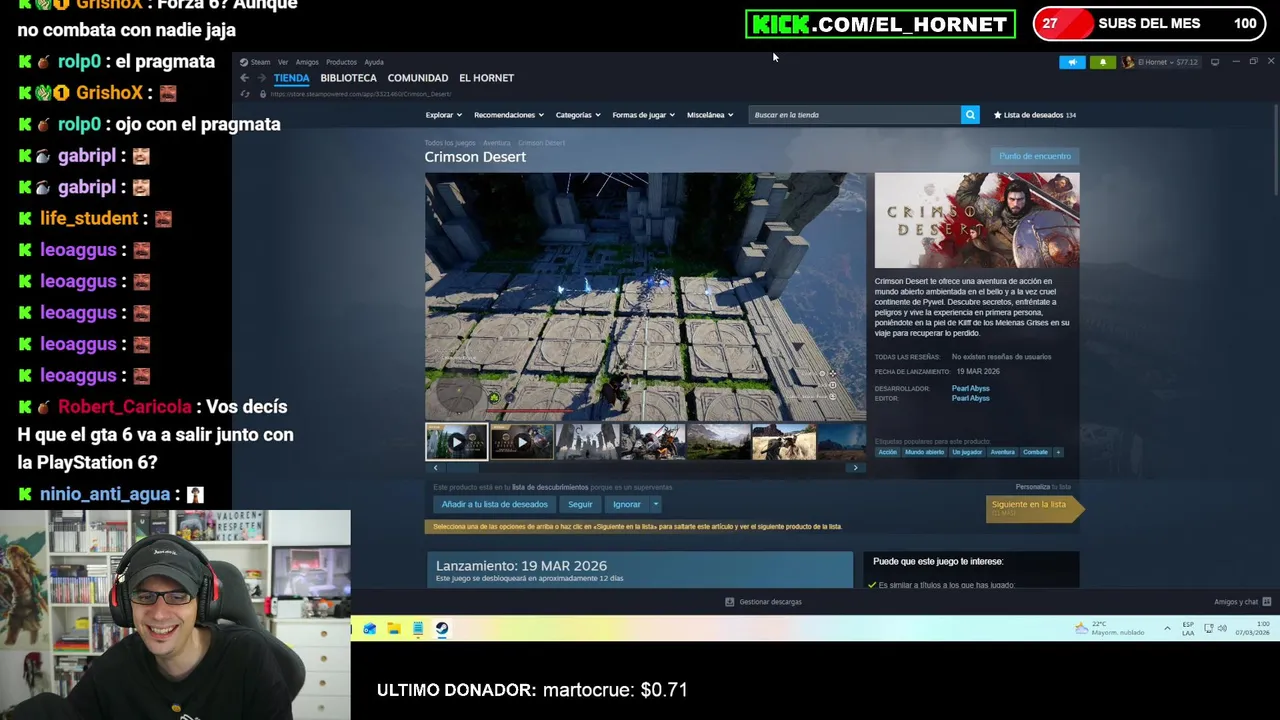Open the Categorías dropdown
The image size is (1280, 720).
(578, 115)
